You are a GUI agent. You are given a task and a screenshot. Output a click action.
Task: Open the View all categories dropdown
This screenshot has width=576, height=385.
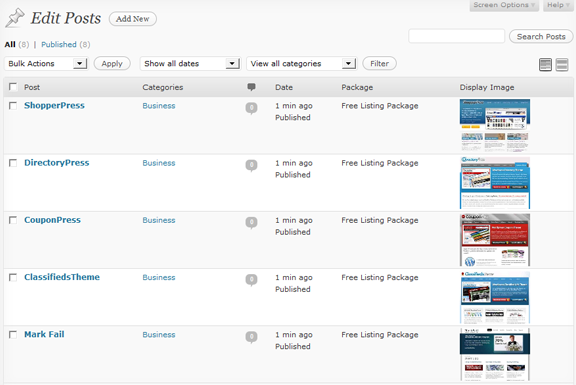(302, 64)
